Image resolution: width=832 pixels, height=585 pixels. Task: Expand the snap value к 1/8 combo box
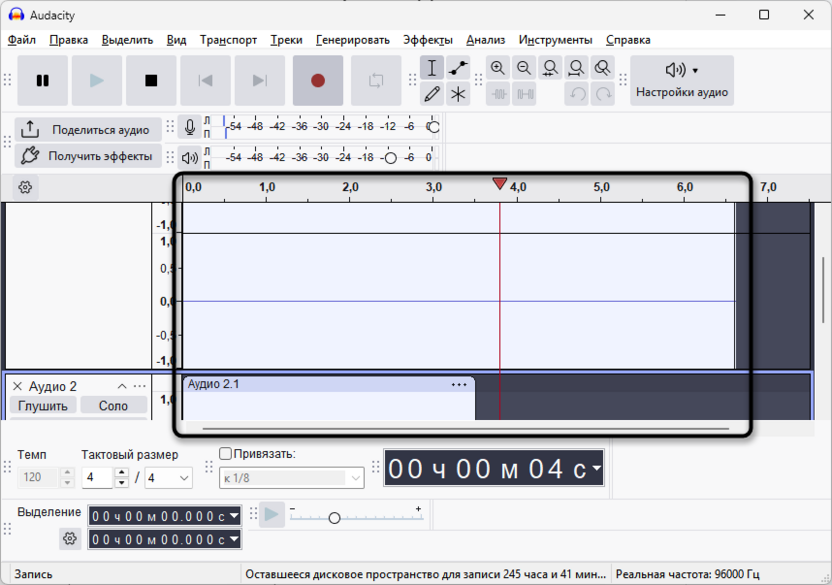tap(291, 478)
